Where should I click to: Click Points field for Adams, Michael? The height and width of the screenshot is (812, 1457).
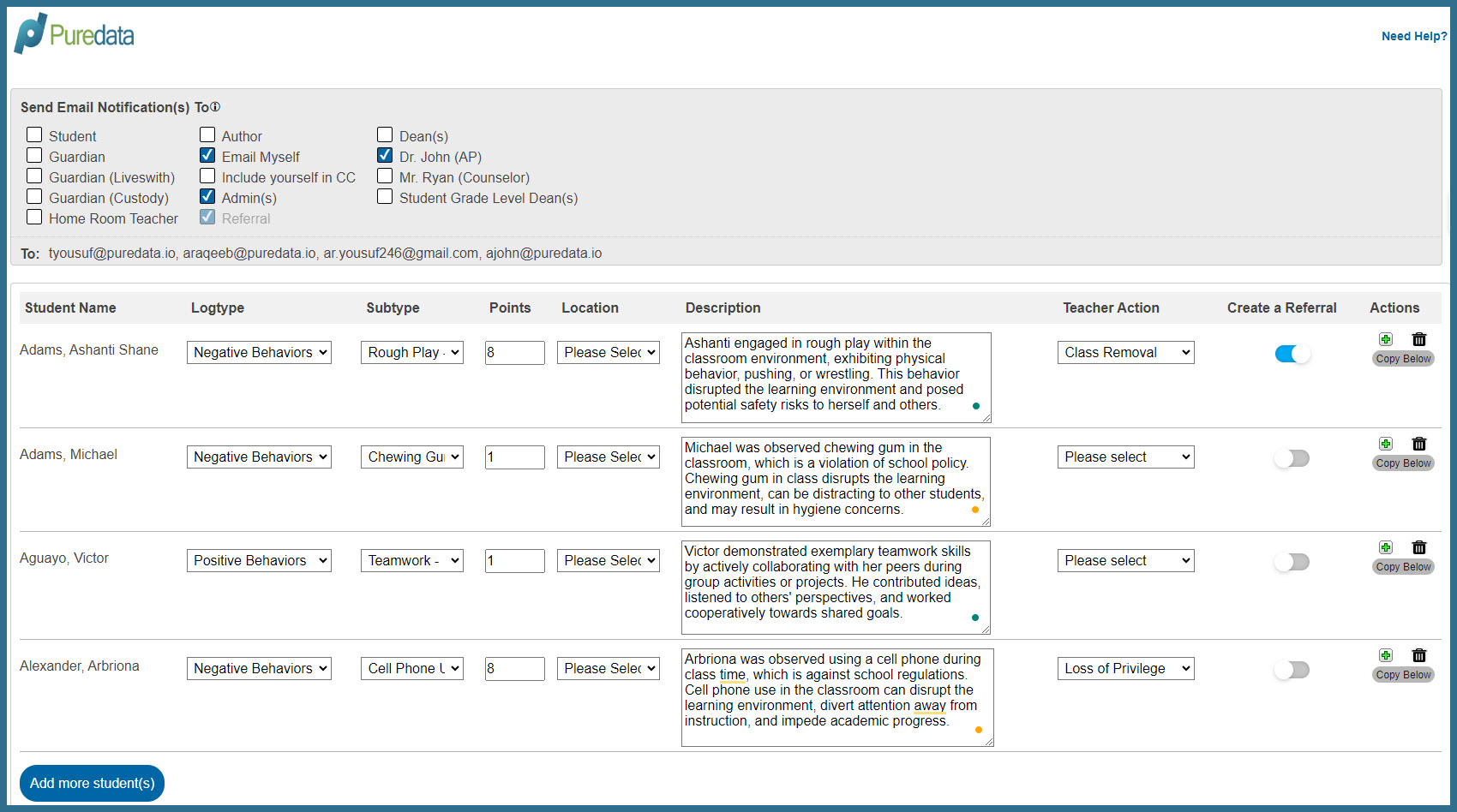coord(515,457)
